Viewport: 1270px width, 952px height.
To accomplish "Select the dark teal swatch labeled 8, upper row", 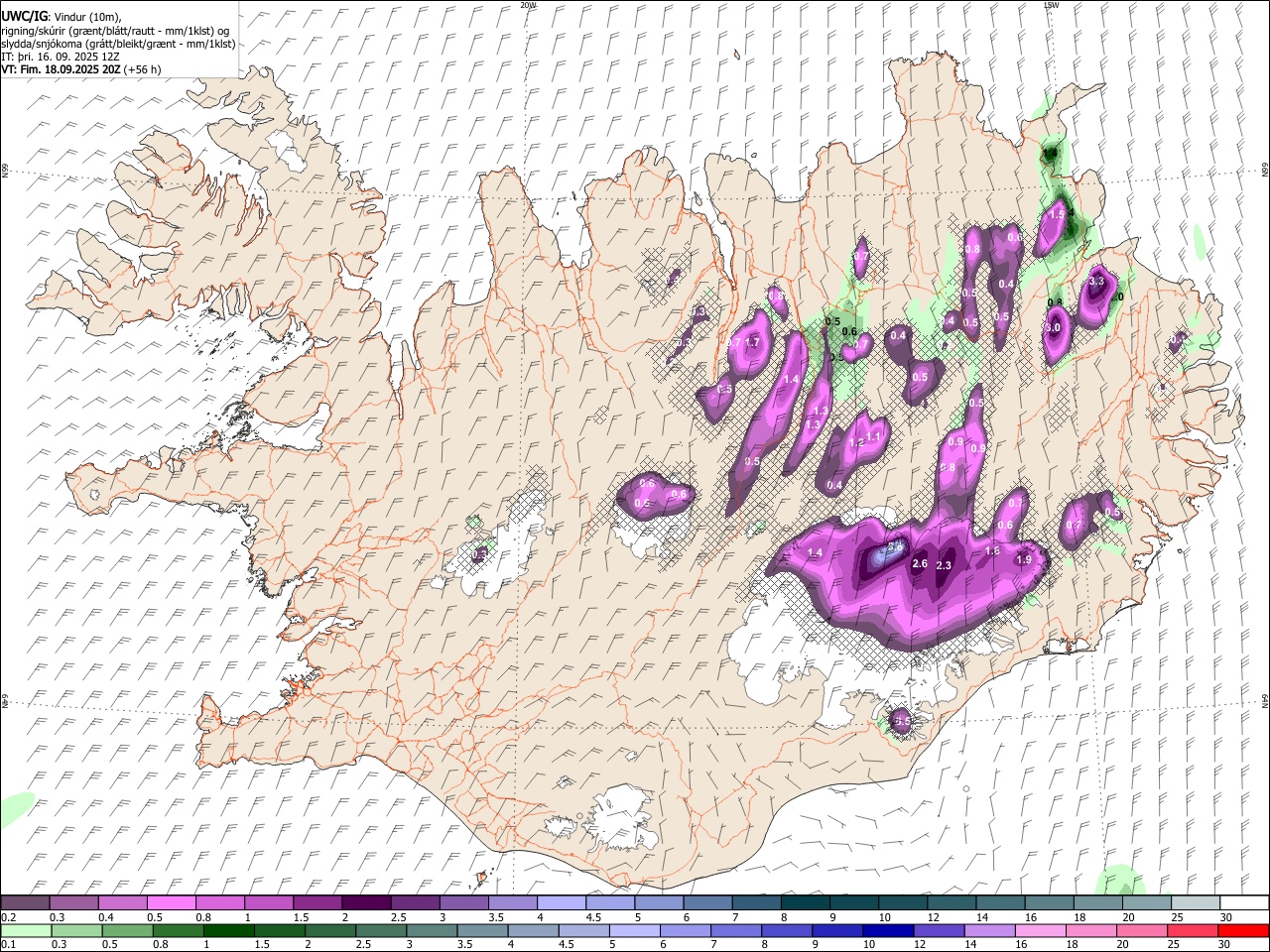I will (x=806, y=903).
